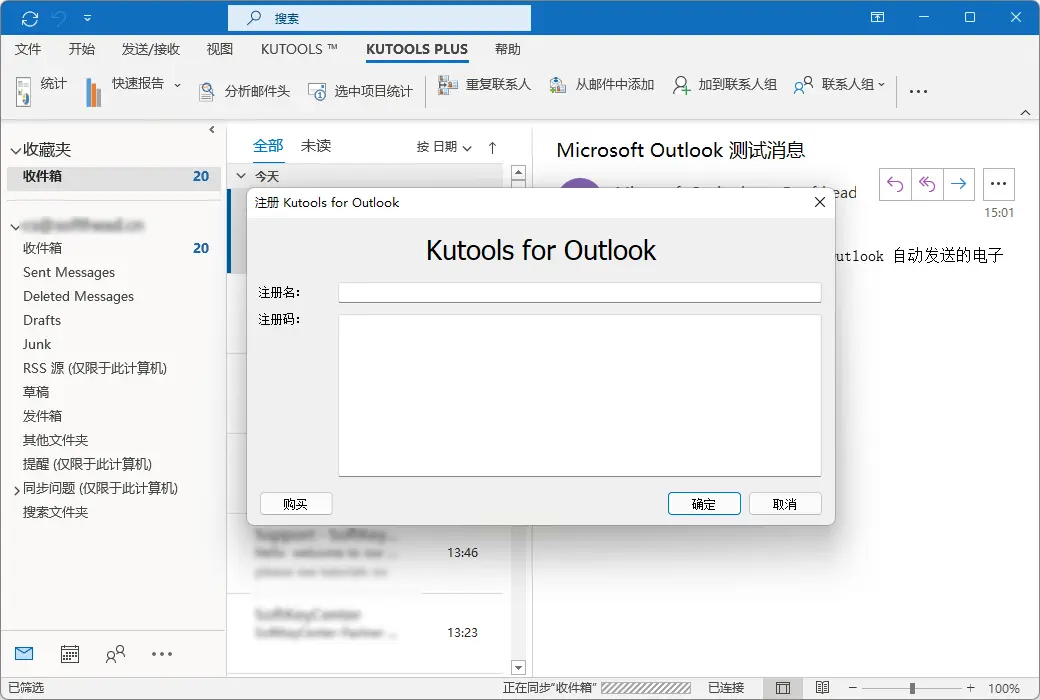1040x700 pixels.
Task: Open navigation more options ellipsis
Action: (x=162, y=654)
